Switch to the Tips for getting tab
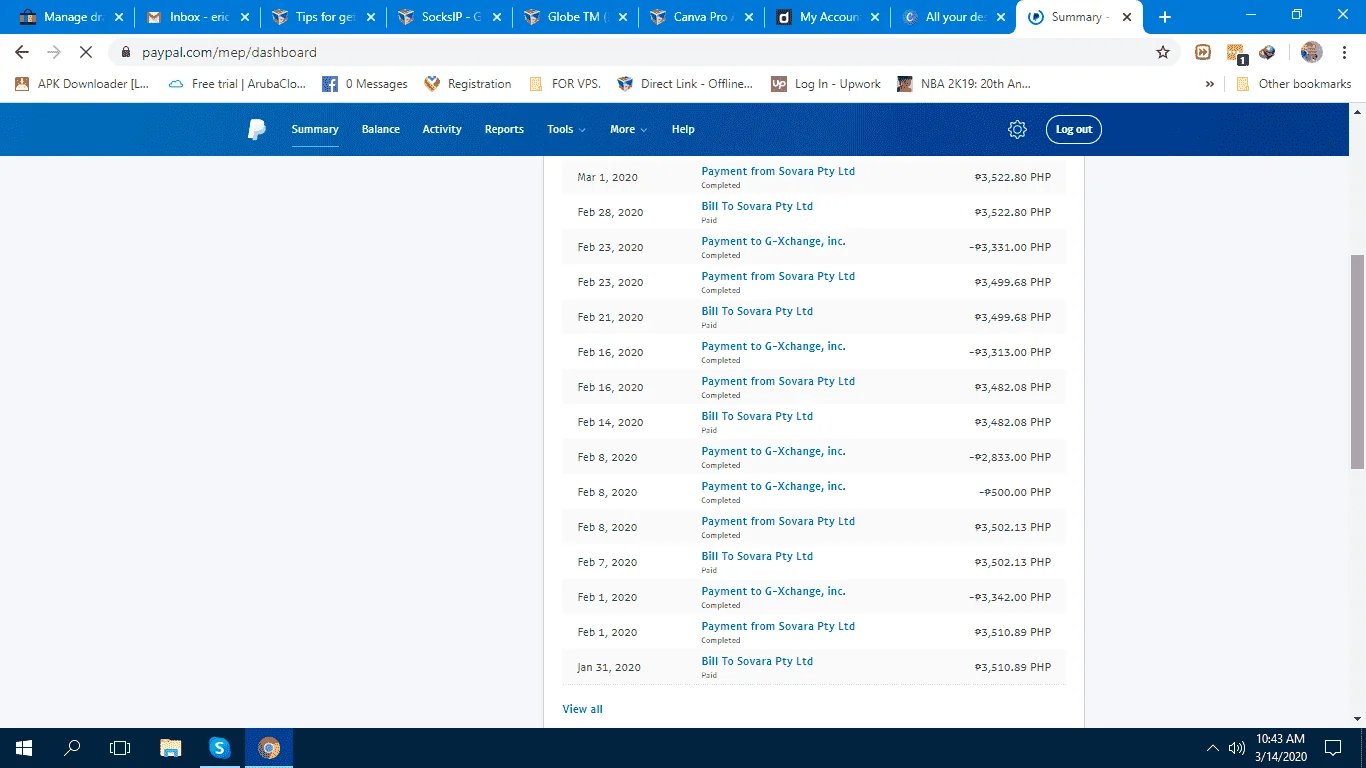The image size is (1366, 768). click(x=322, y=17)
